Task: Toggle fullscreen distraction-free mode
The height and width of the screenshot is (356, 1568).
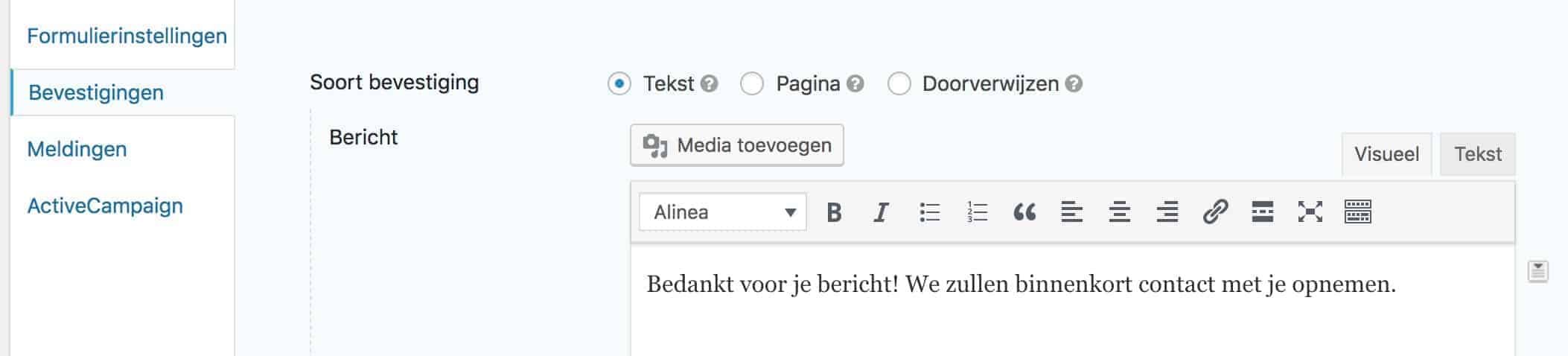Action: point(1310,212)
